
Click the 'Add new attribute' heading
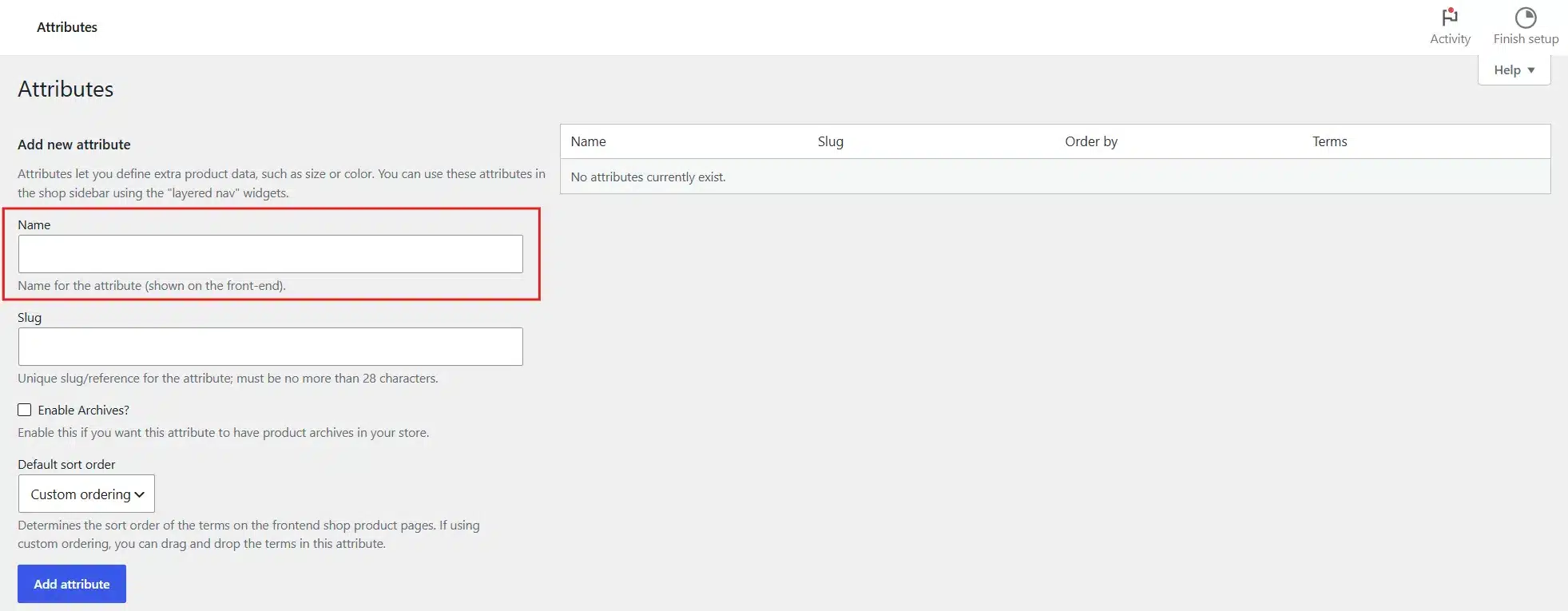pyautogui.click(x=73, y=145)
